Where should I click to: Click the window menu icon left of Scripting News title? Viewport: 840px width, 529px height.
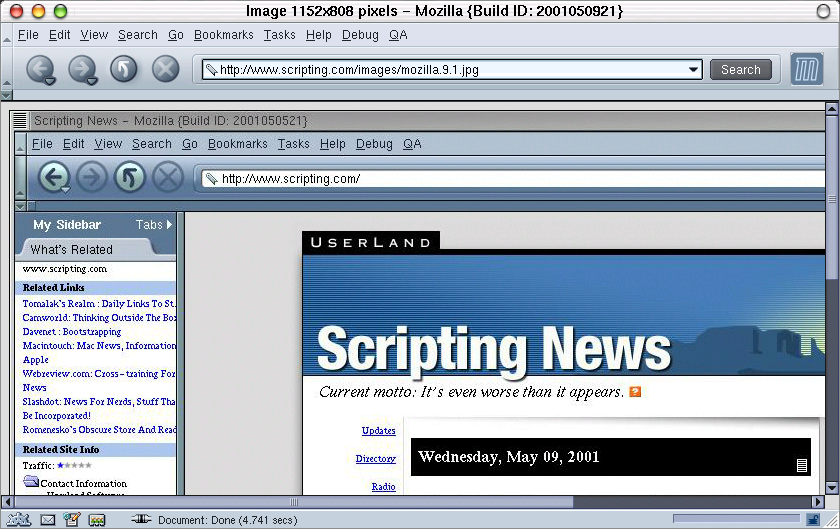pos(19,121)
